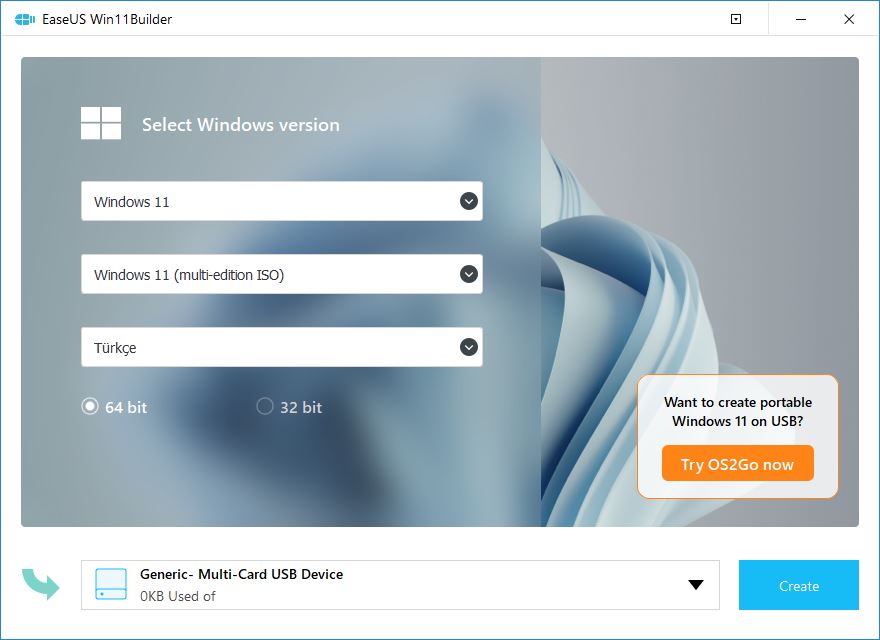Image resolution: width=880 pixels, height=640 pixels.
Task: Select the 64 bit radio button
Action: [90, 406]
